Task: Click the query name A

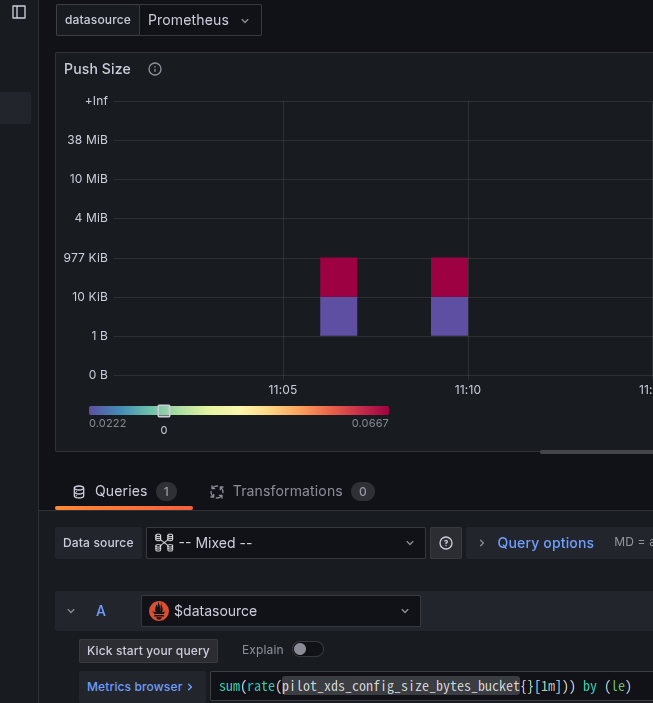Action: [101, 611]
